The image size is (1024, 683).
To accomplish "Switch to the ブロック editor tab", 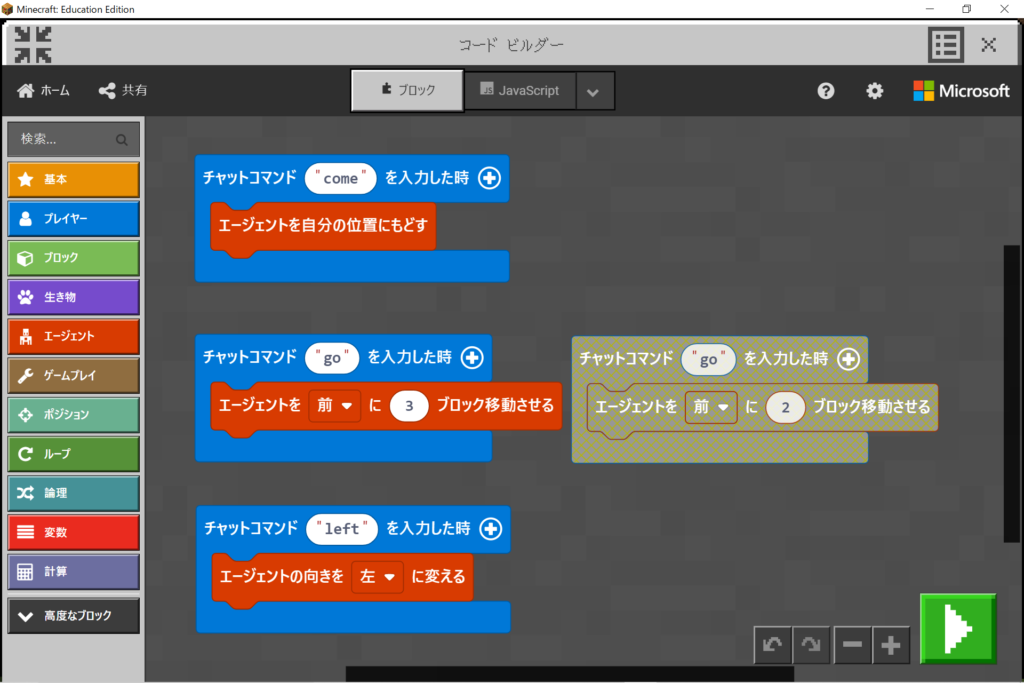I will click(x=407, y=91).
